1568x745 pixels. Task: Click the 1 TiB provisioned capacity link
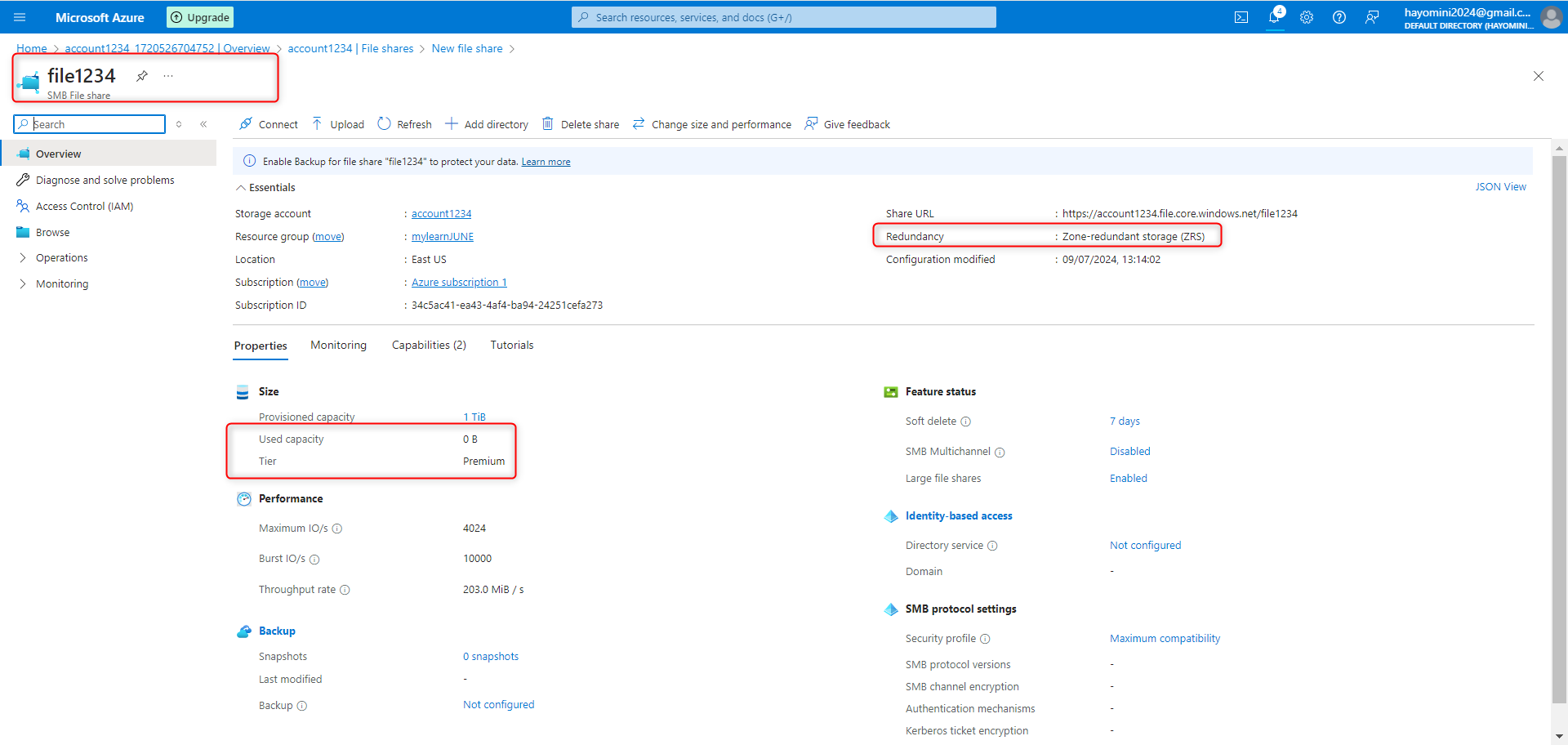click(x=474, y=417)
